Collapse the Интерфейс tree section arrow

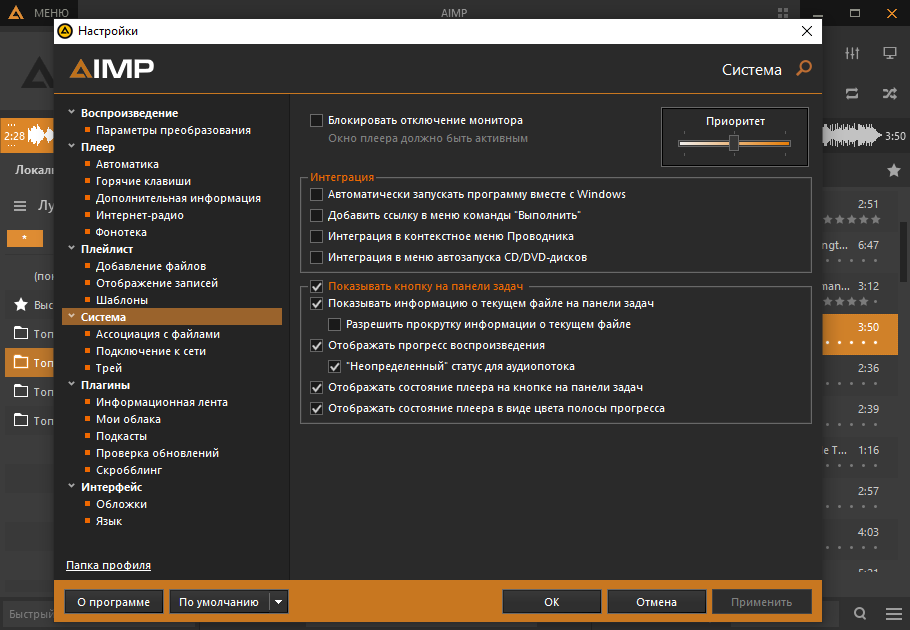click(x=71, y=486)
